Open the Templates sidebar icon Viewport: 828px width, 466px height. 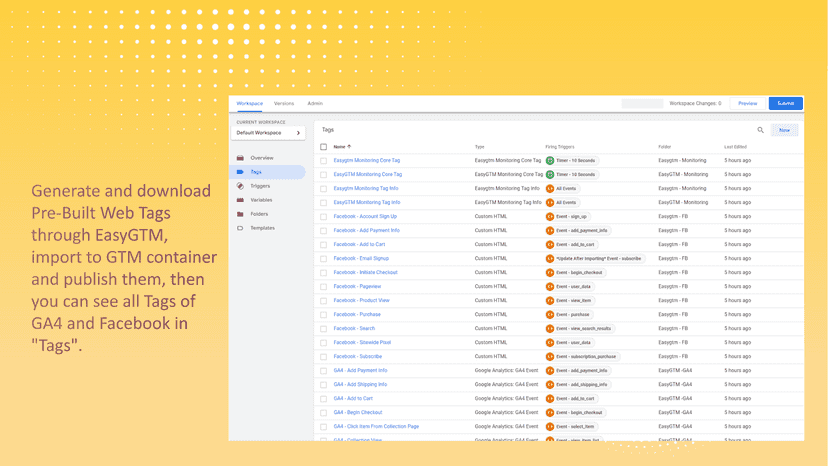(240, 228)
